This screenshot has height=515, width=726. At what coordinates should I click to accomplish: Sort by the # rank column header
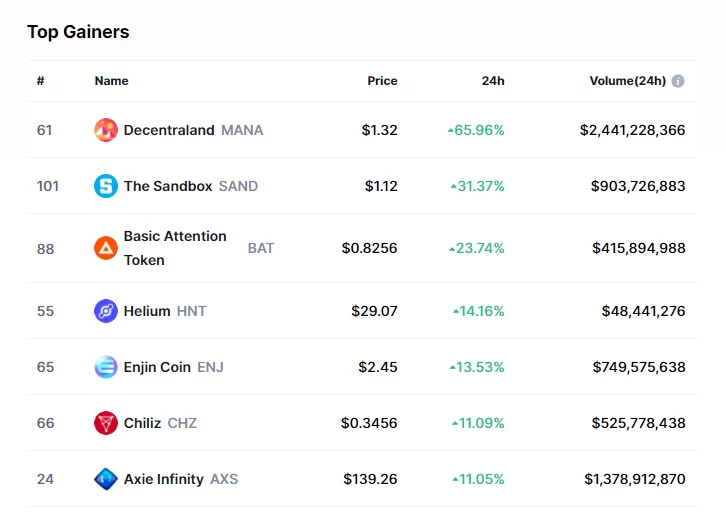pyautogui.click(x=40, y=81)
